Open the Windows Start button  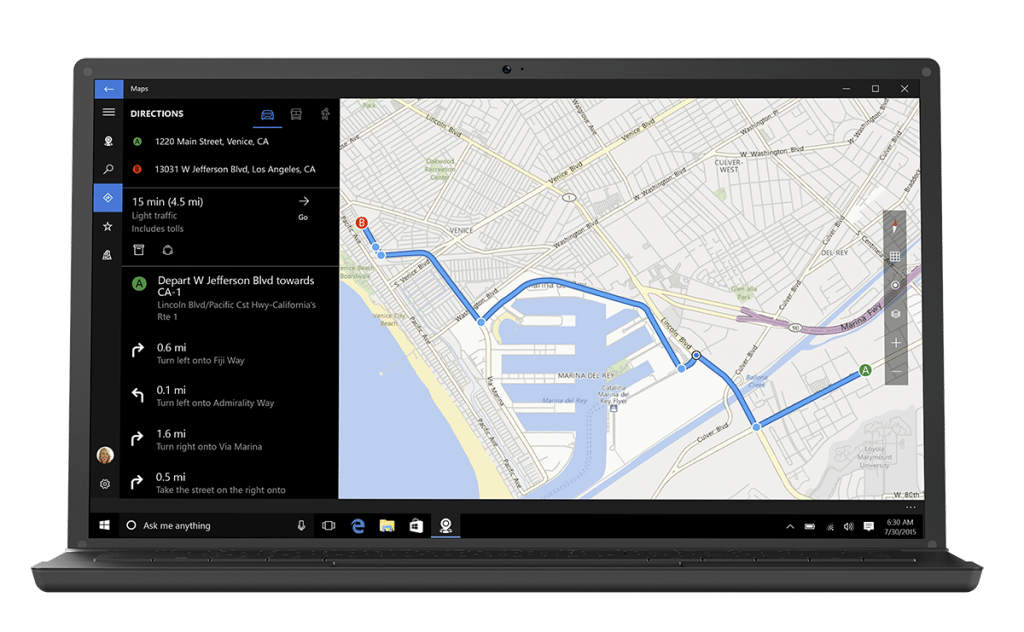(104, 526)
